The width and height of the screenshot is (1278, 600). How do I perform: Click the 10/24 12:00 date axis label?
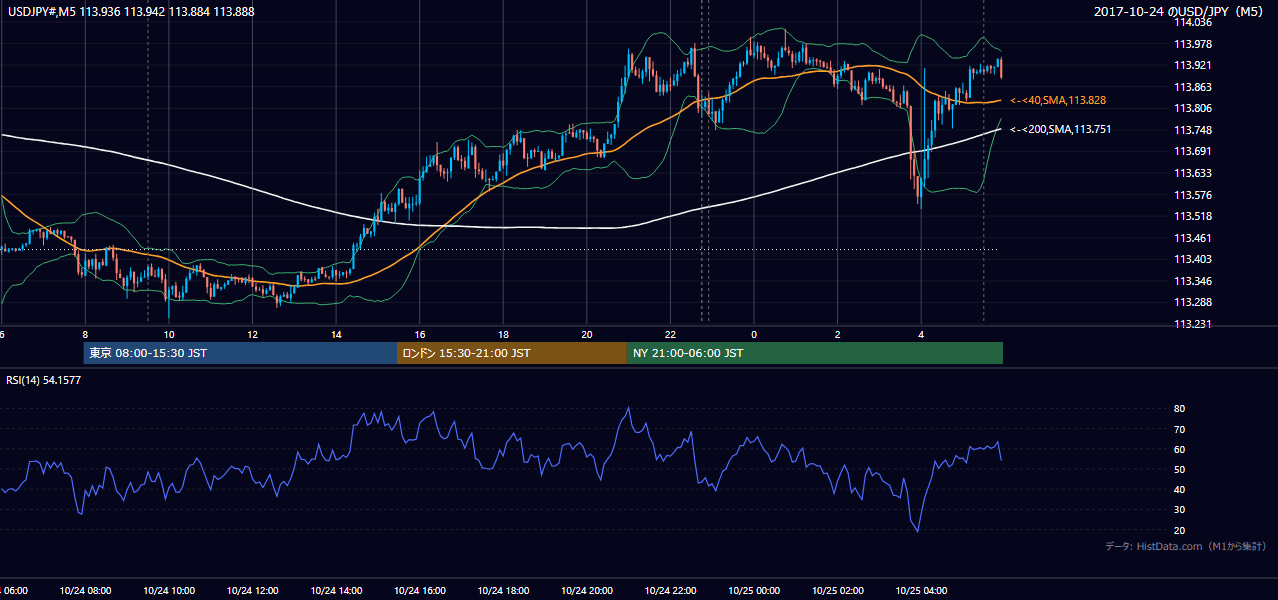252,591
